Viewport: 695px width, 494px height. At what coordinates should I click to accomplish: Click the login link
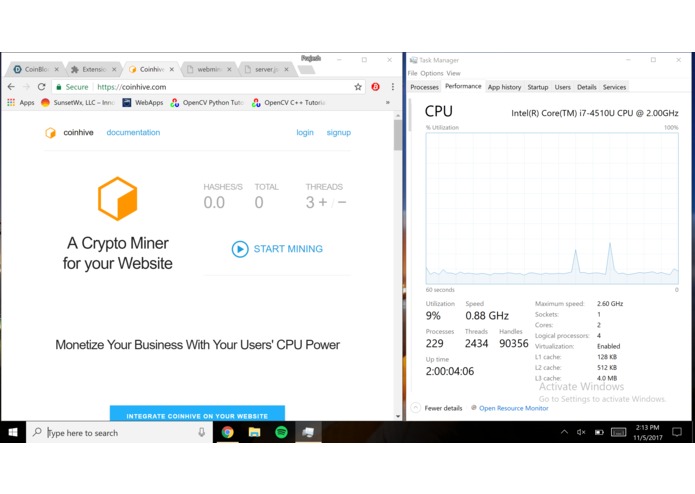tap(305, 132)
